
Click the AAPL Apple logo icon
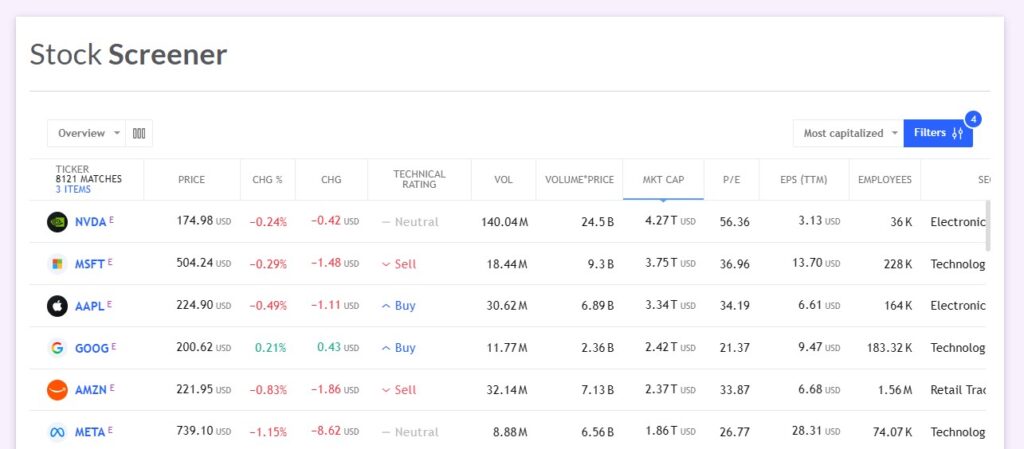click(57, 305)
